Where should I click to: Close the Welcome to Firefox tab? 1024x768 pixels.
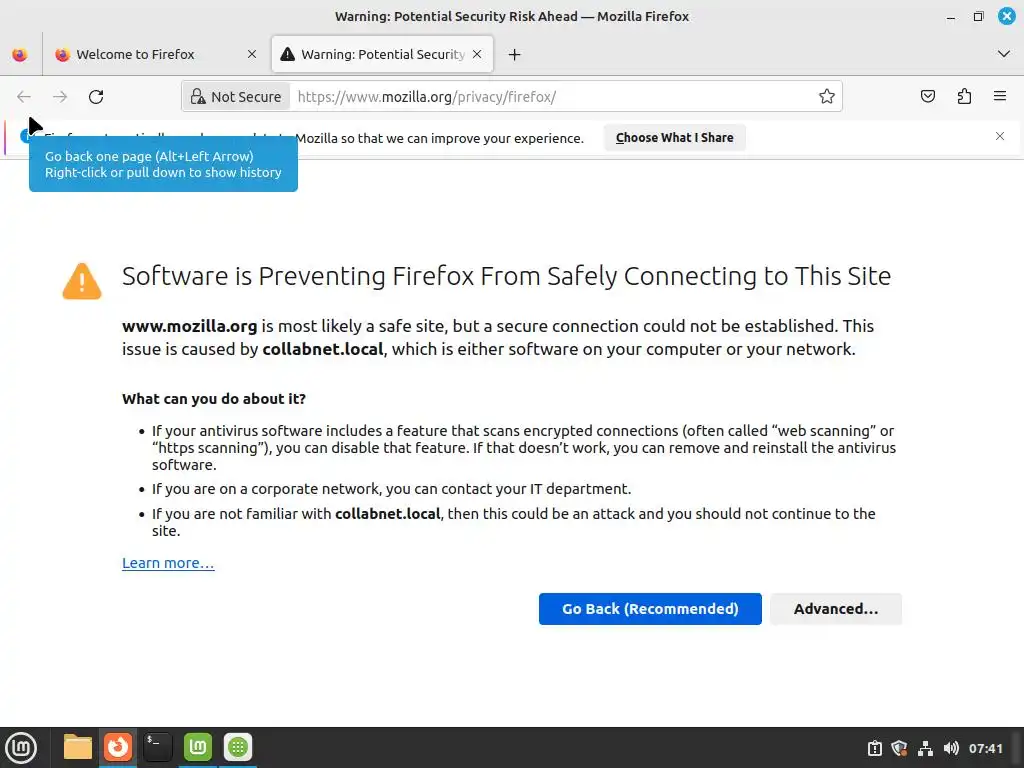[251, 55]
